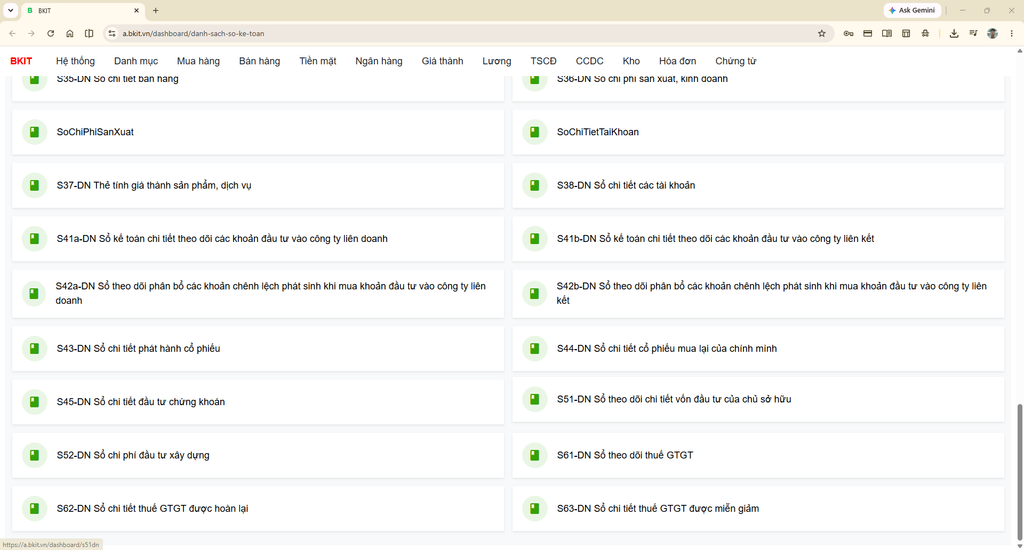1024x550 pixels.
Task: Click the book icon of S41b-DN entry
Action: (x=535, y=239)
